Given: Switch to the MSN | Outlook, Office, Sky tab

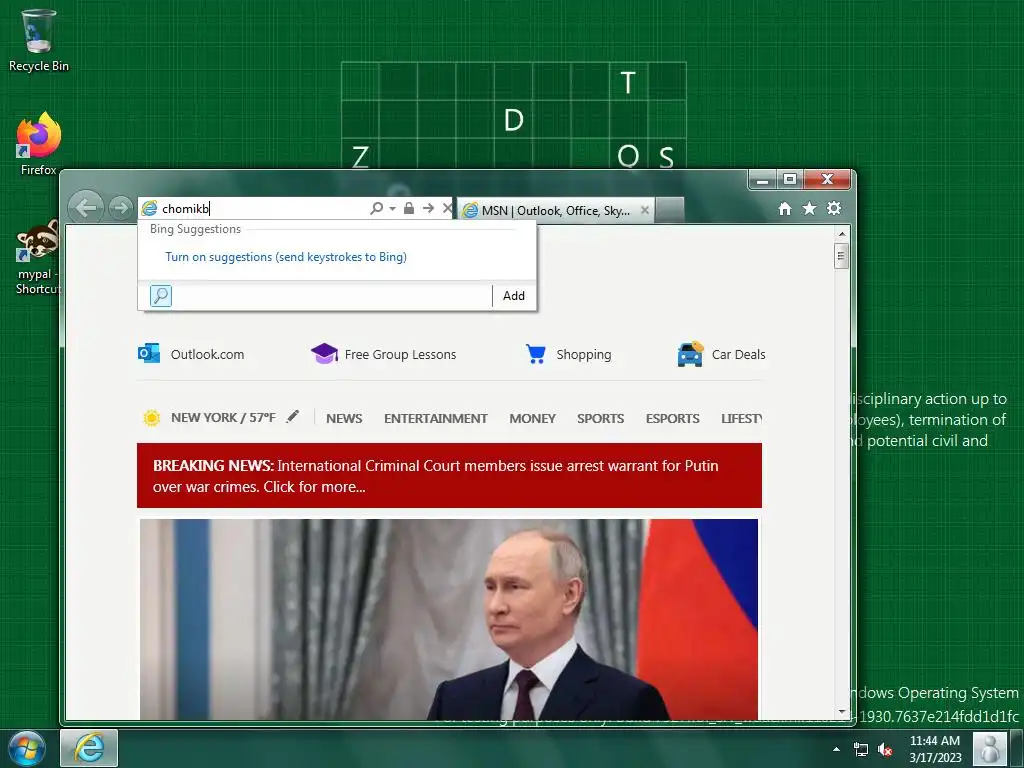Looking at the screenshot, I should point(555,210).
